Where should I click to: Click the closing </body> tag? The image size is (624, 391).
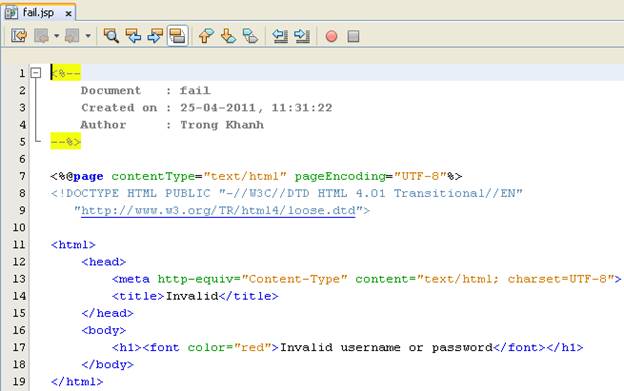[x=107, y=365]
